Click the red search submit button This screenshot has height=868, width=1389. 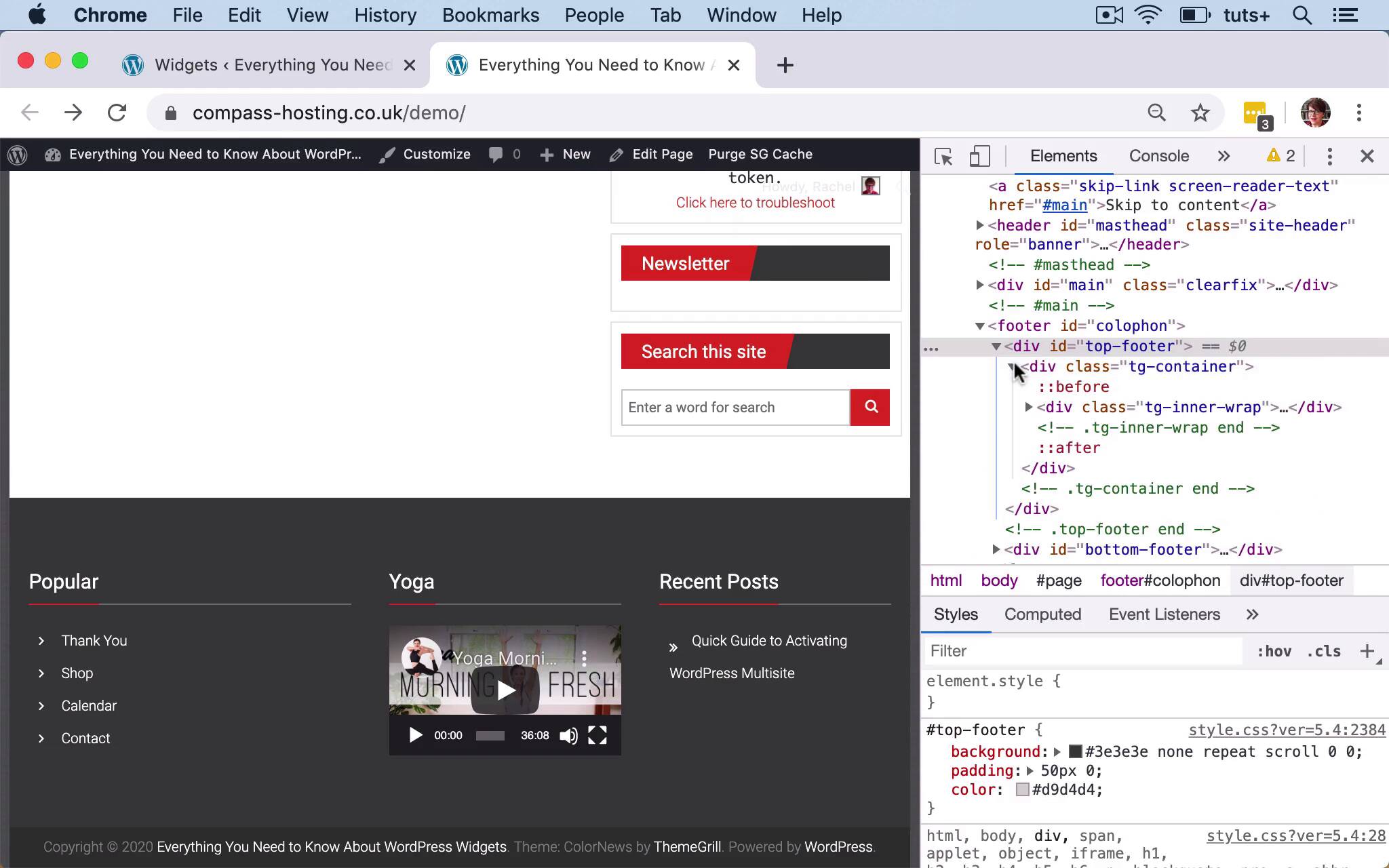(x=870, y=408)
